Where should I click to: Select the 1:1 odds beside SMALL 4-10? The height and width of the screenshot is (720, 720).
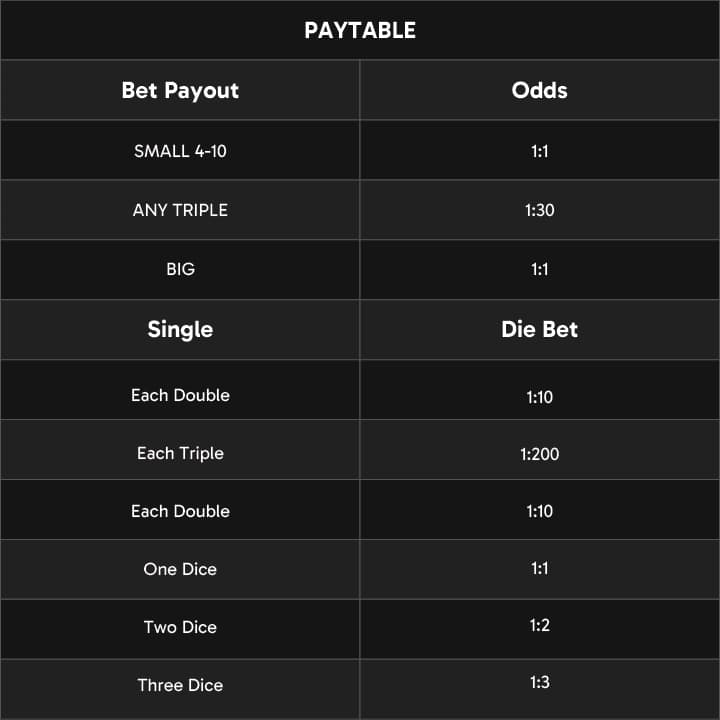point(540,151)
